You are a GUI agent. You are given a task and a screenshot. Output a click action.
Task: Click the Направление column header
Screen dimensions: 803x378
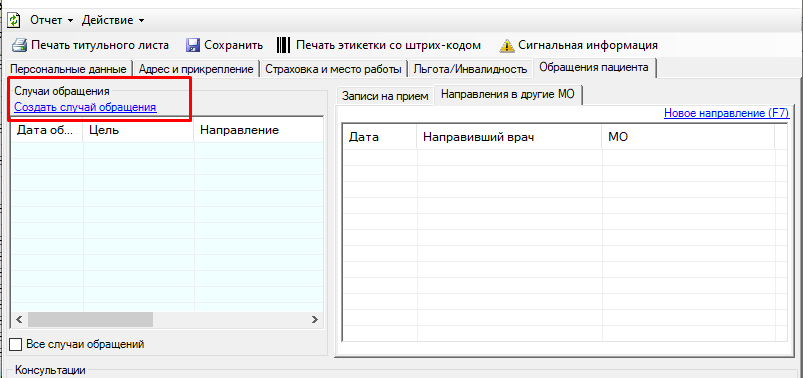[258, 130]
